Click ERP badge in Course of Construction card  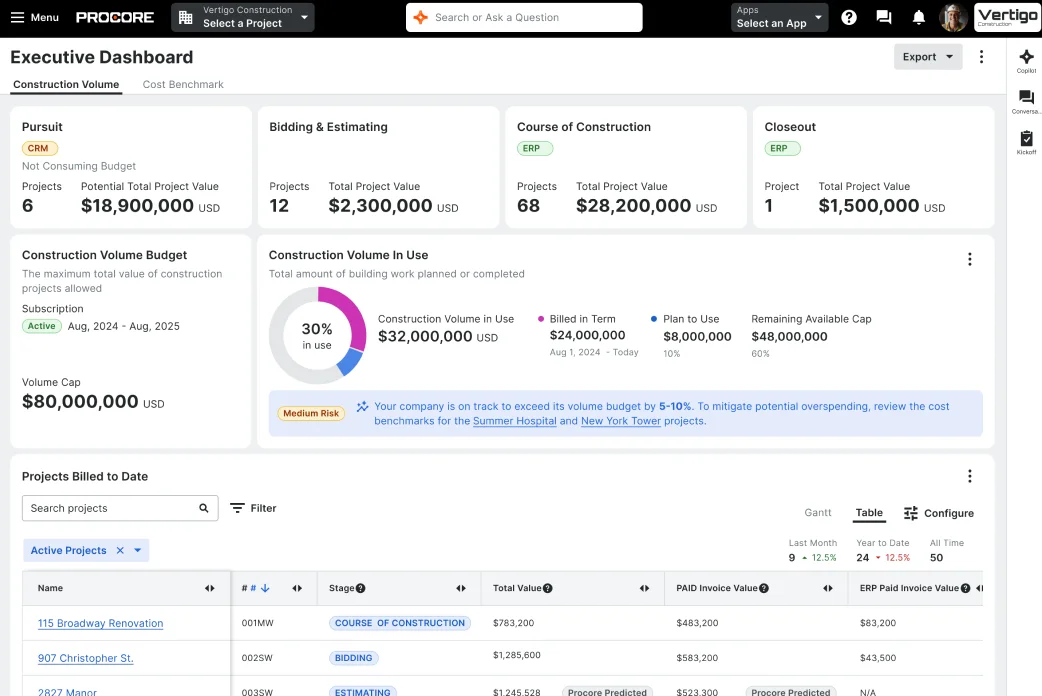coord(534,148)
